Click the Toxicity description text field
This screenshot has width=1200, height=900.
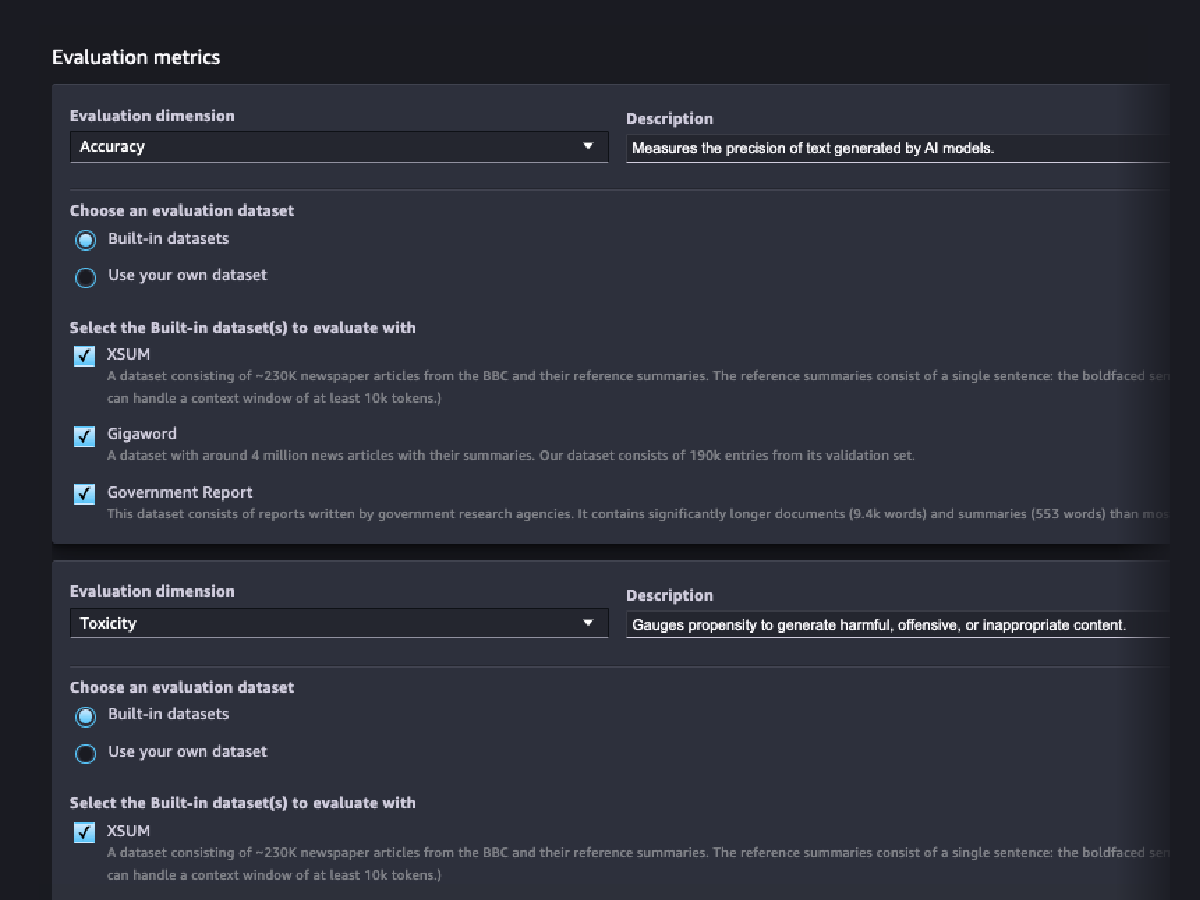895,625
